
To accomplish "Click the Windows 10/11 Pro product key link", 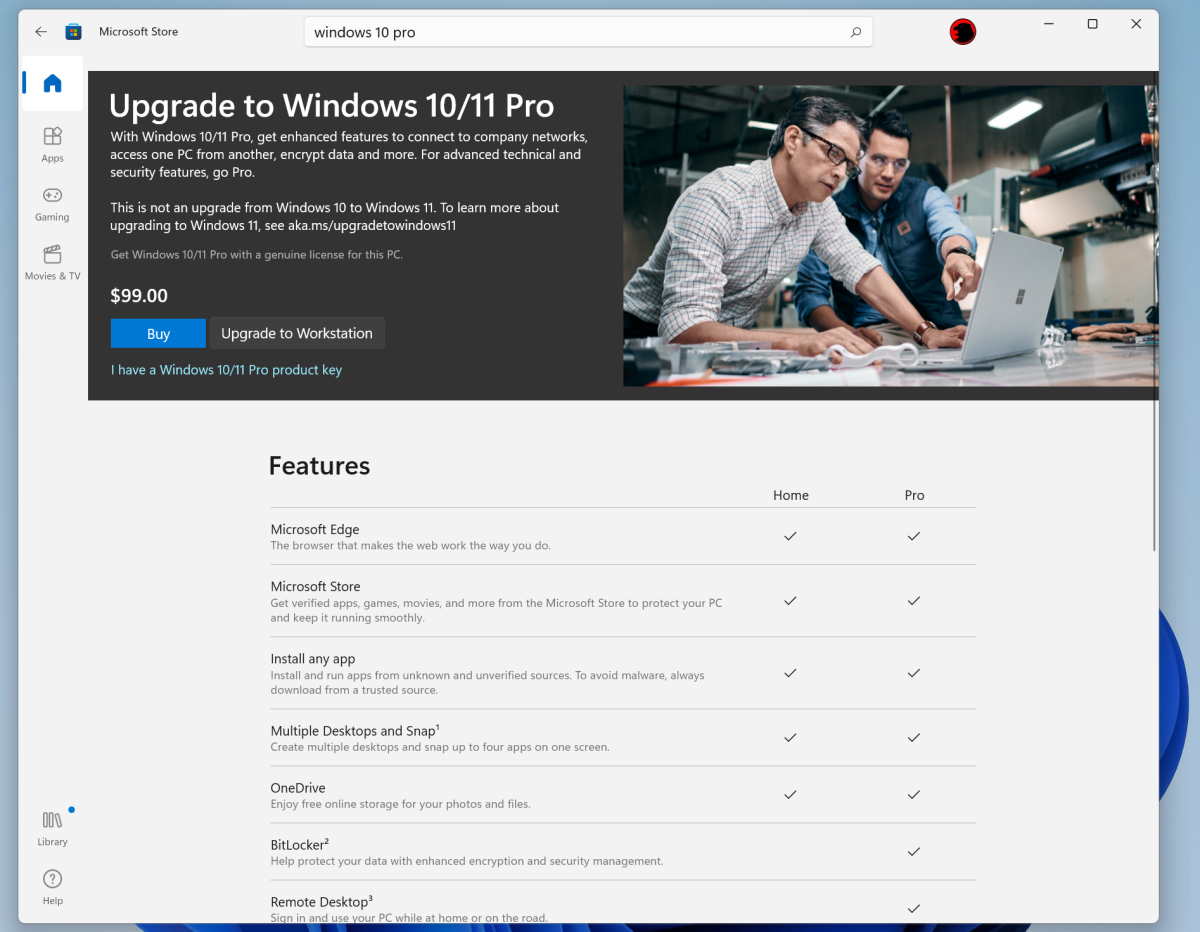I will (226, 369).
